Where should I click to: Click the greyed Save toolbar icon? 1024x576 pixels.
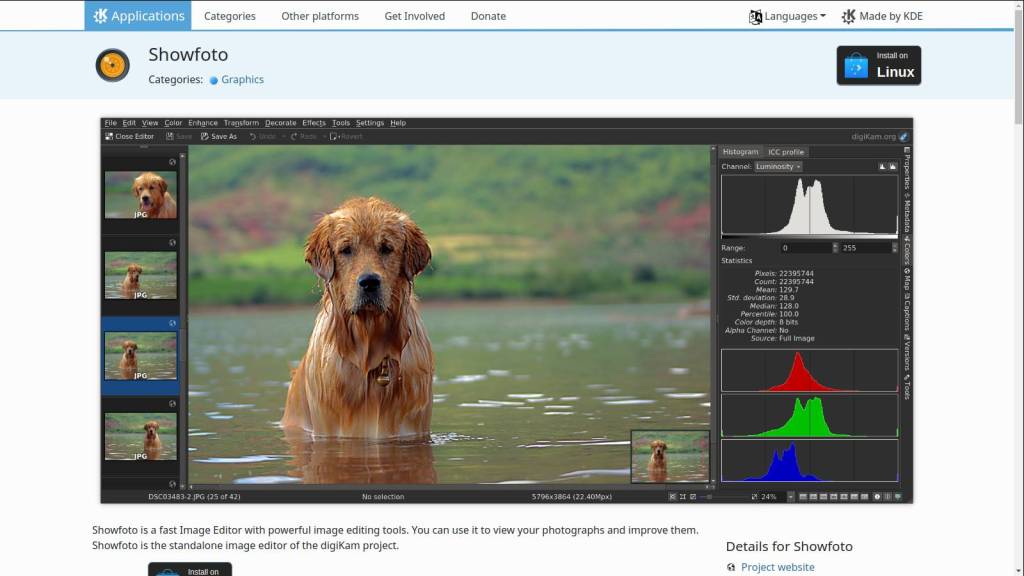coord(170,136)
